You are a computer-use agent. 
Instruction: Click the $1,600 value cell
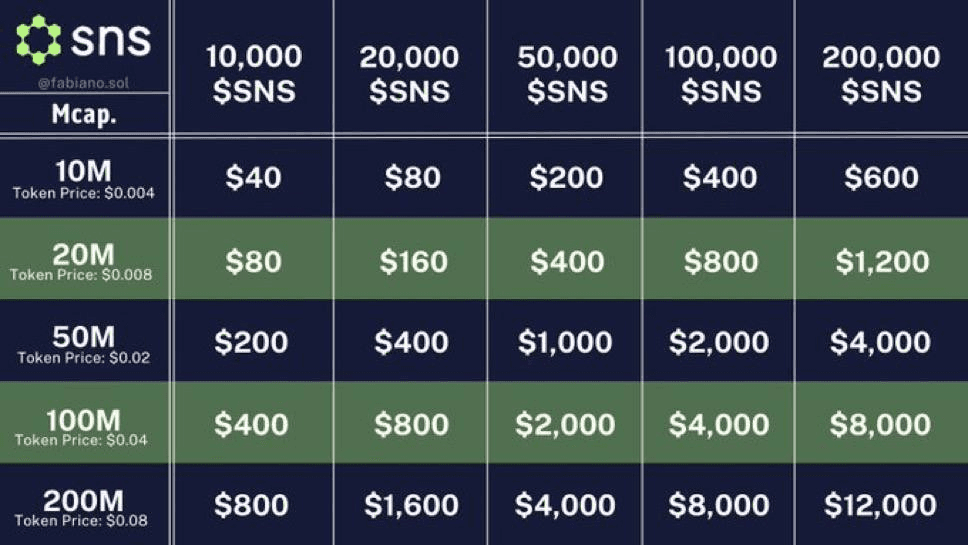411,505
